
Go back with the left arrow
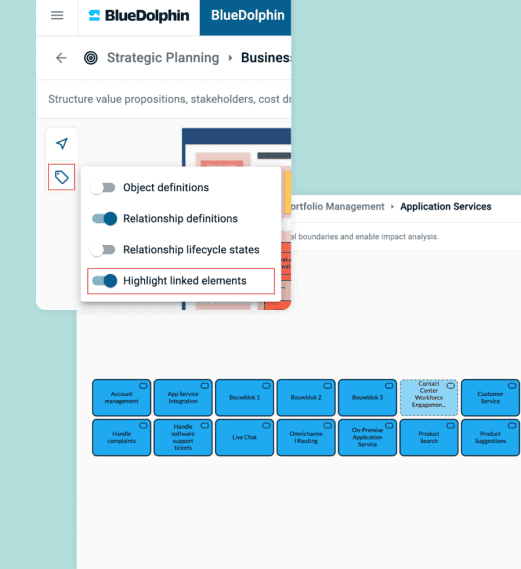pyautogui.click(x=61, y=58)
